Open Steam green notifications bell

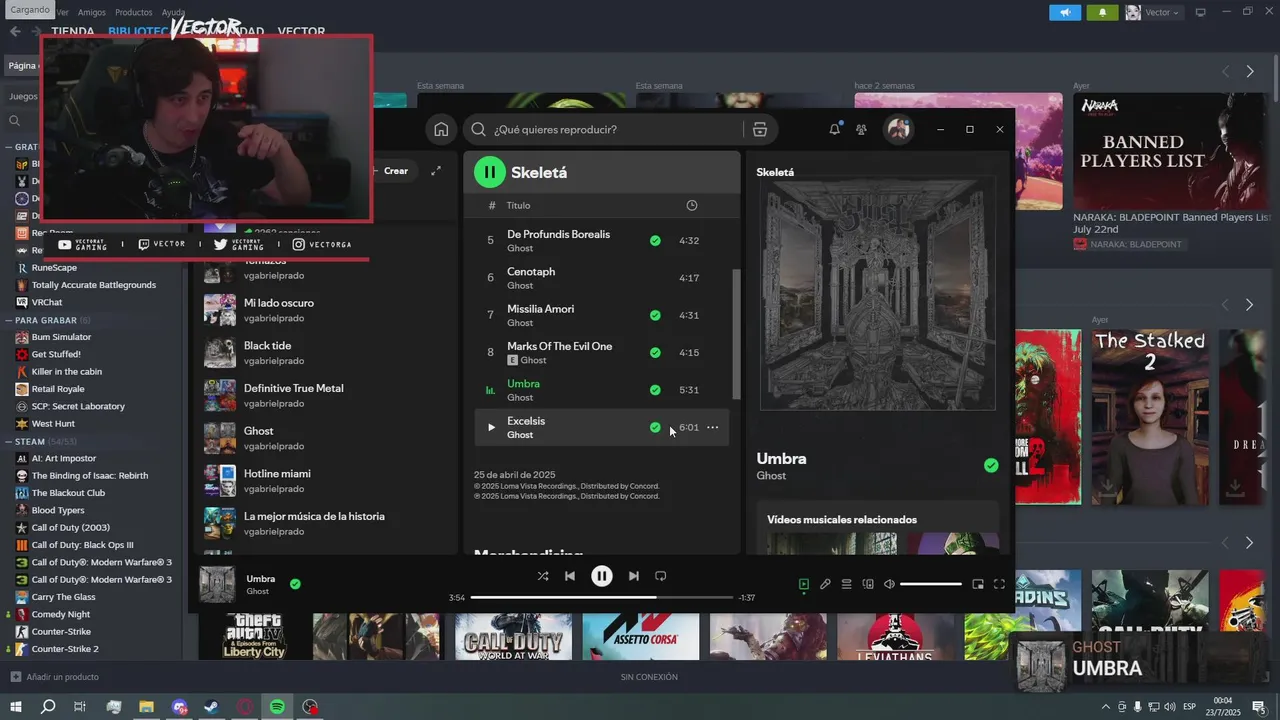click(1103, 12)
